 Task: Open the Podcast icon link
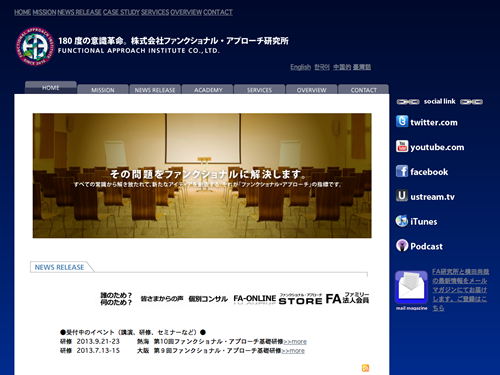pyautogui.click(x=402, y=246)
